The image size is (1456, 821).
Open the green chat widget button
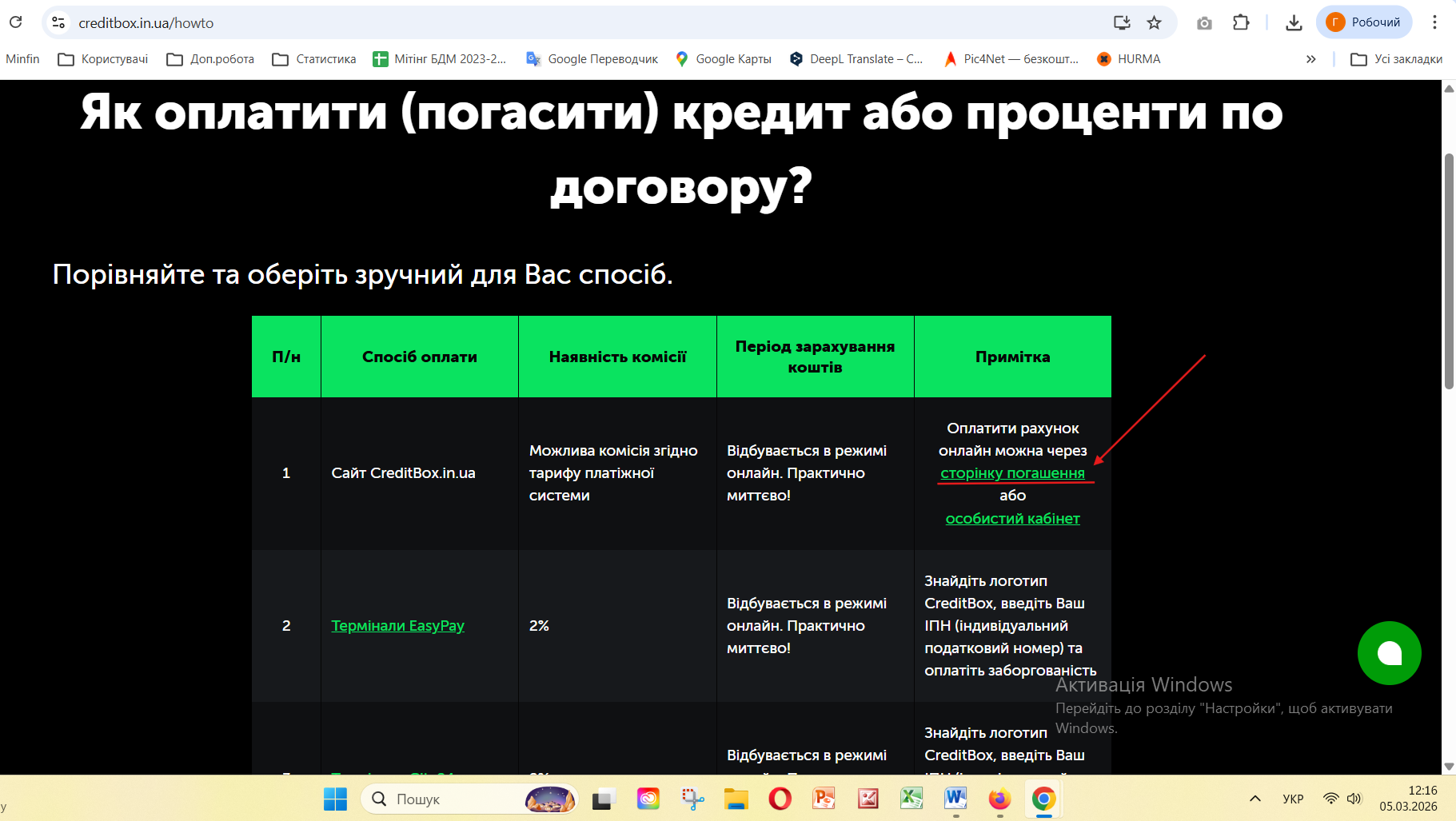[1389, 653]
